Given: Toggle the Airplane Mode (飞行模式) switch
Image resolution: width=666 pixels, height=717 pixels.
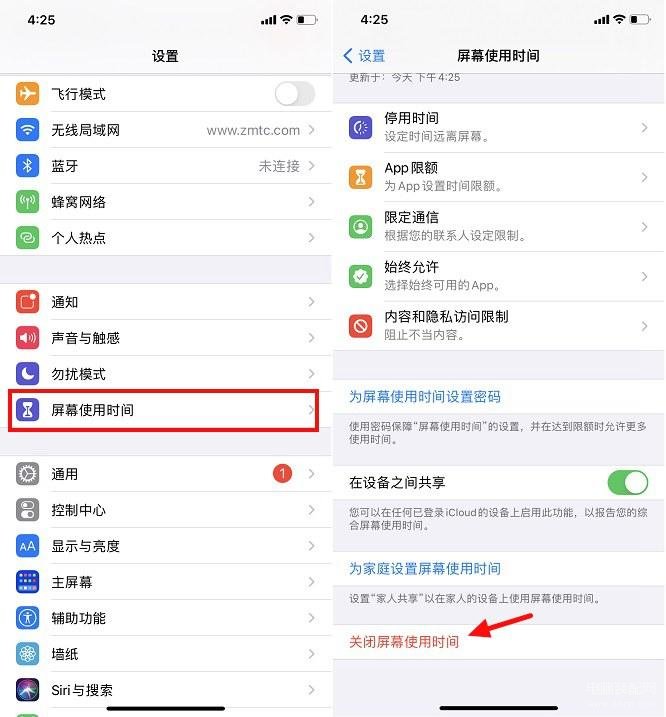Looking at the screenshot, I should 295,94.
